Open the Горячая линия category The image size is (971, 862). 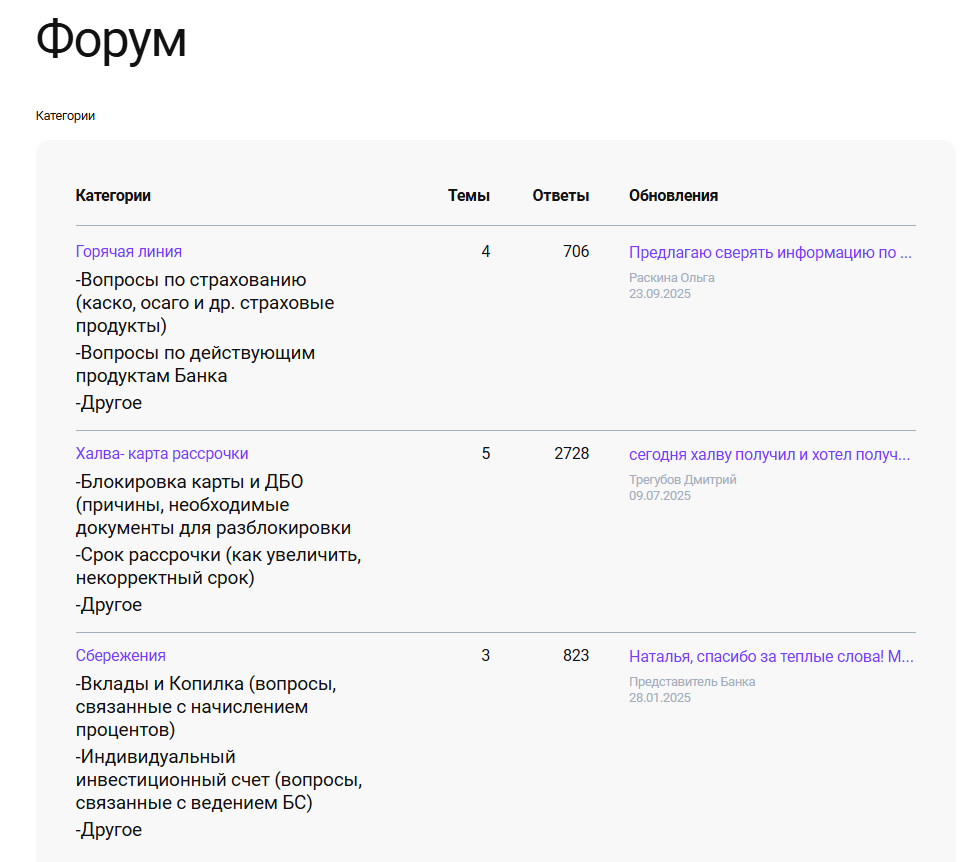(x=128, y=252)
